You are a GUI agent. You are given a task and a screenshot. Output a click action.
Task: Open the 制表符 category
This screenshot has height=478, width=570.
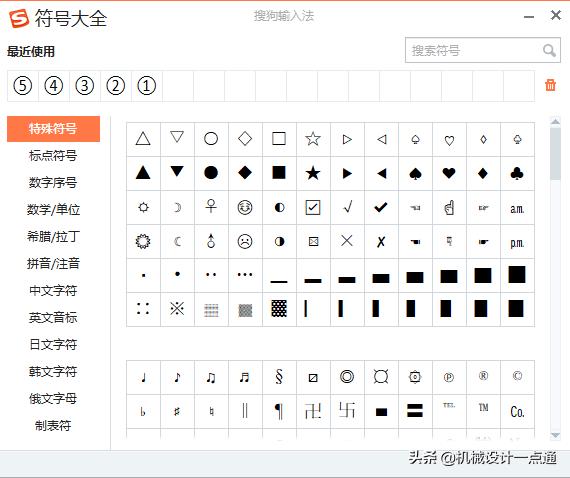53,425
